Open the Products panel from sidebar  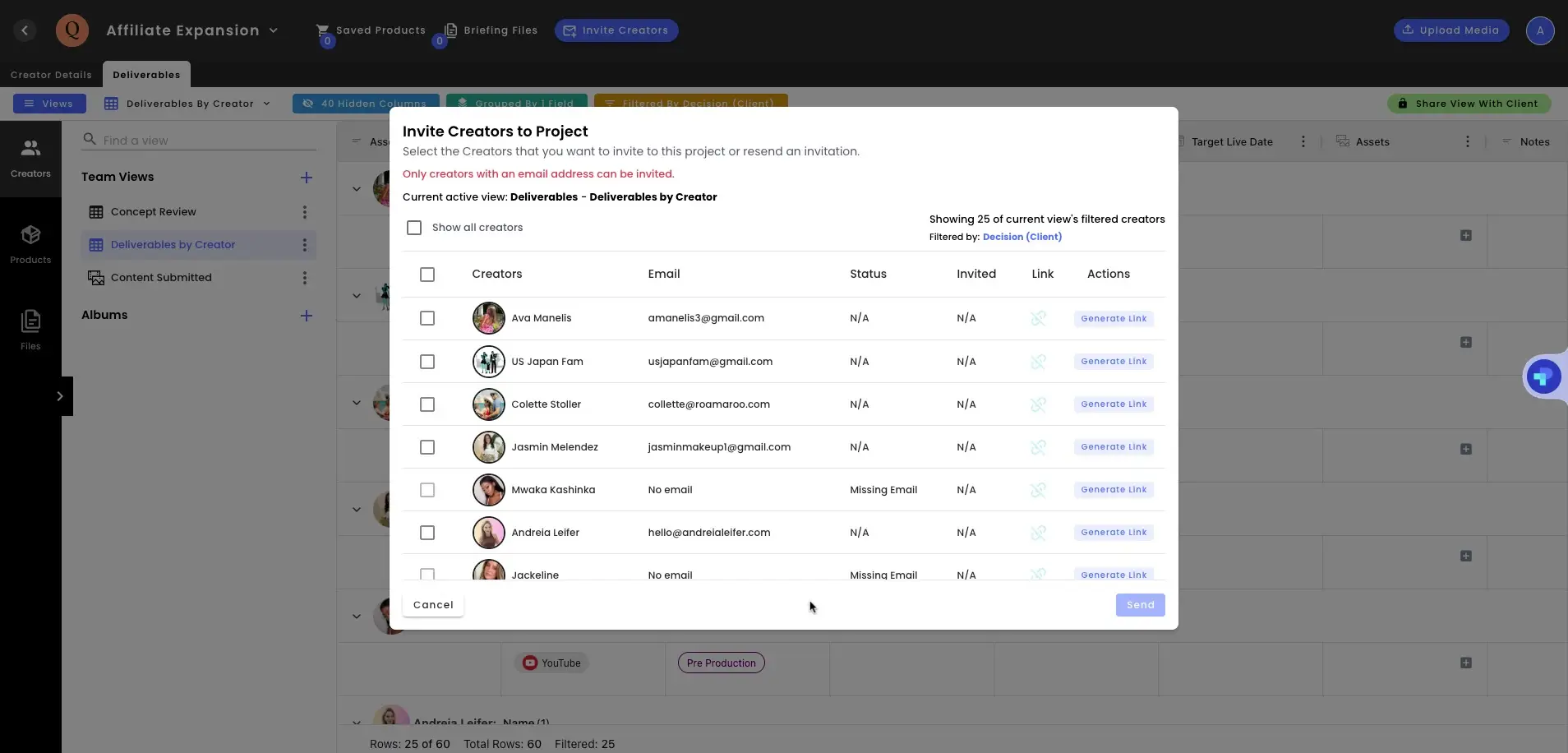[x=30, y=243]
